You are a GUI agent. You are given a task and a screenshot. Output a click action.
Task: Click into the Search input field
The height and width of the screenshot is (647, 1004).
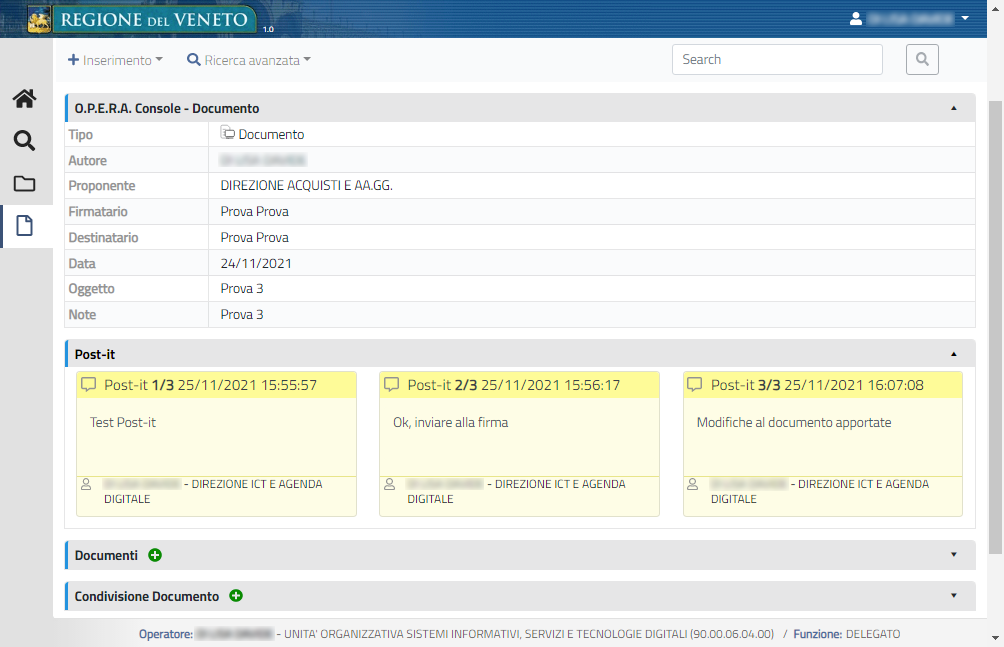pyautogui.click(x=777, y=60)
